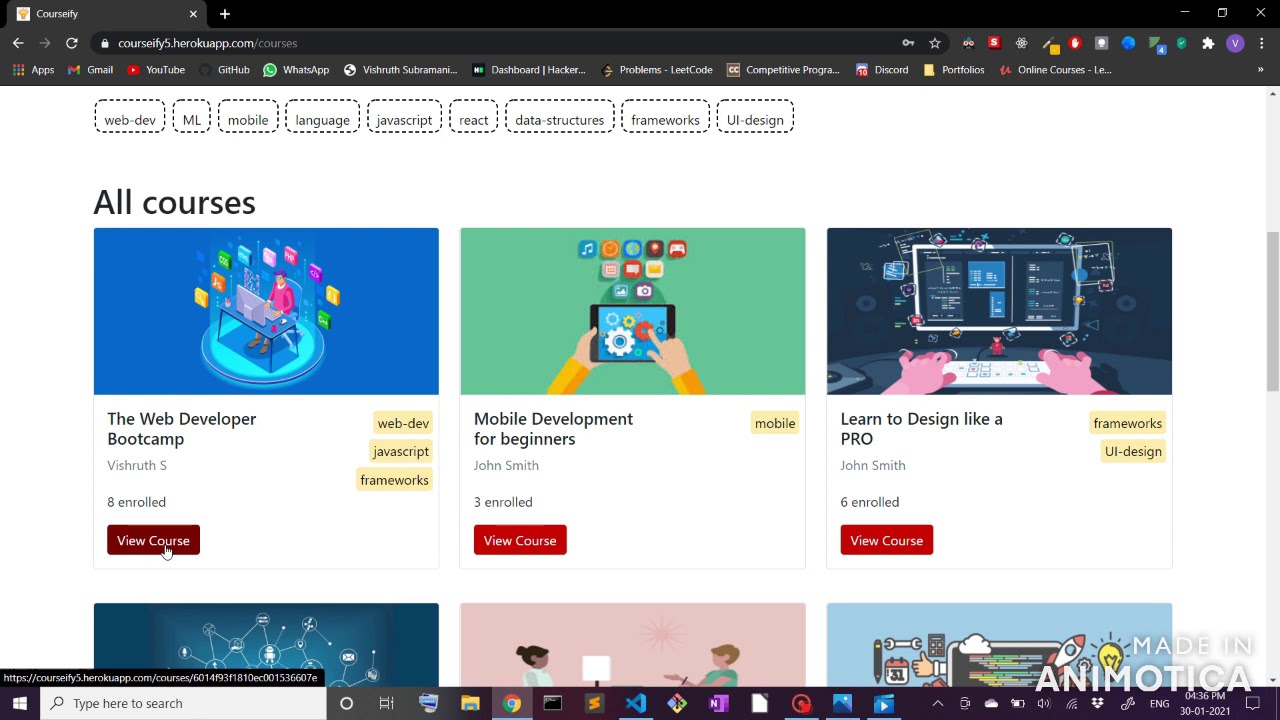Open the WhatsApp bookmark
The width and height of the screenshot is (1280, 720).
click(x=296, y=70)
